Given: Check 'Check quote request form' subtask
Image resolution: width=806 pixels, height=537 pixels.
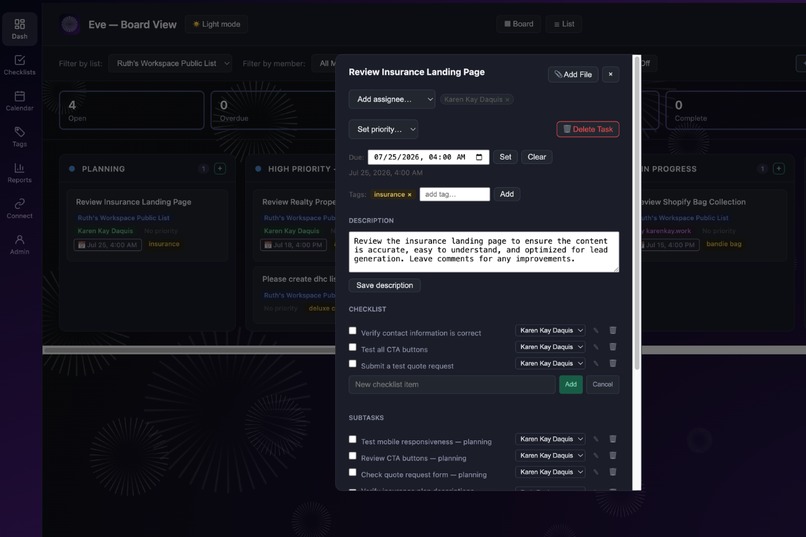Looking at the screenshot, I should pos(353,472).
